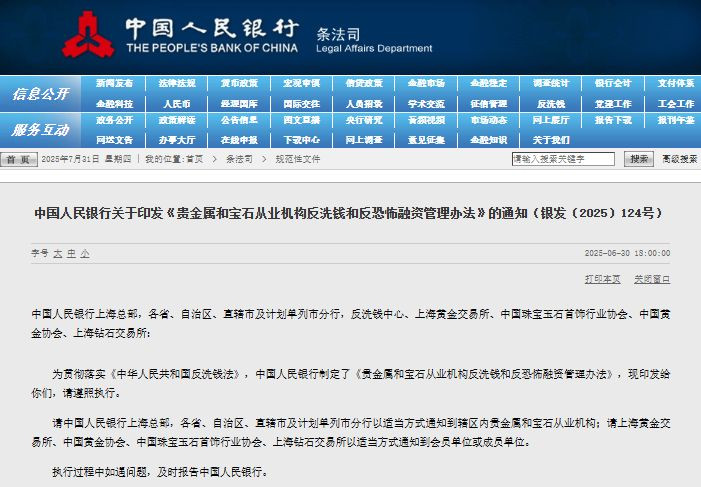Click the 信息公开 section header

[x=41, y=93]
